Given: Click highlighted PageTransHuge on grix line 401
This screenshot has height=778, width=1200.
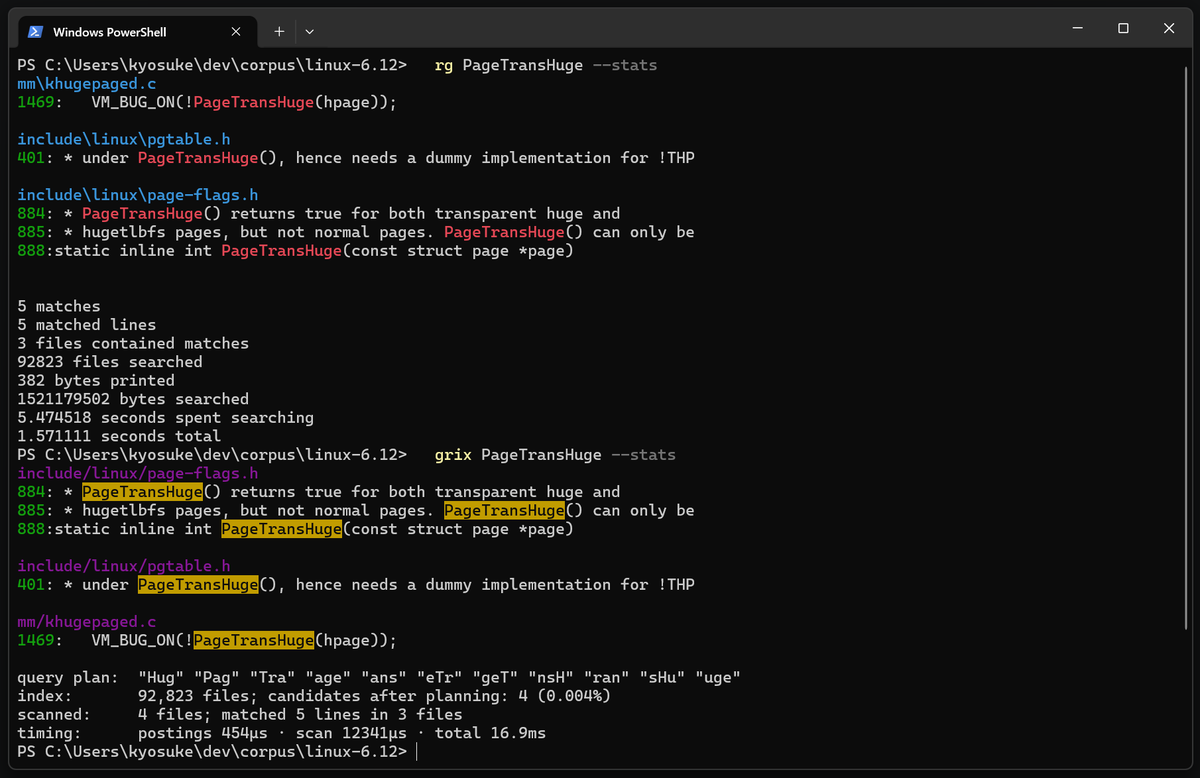Looking at the screenshot, I should [x=198, y=585].
